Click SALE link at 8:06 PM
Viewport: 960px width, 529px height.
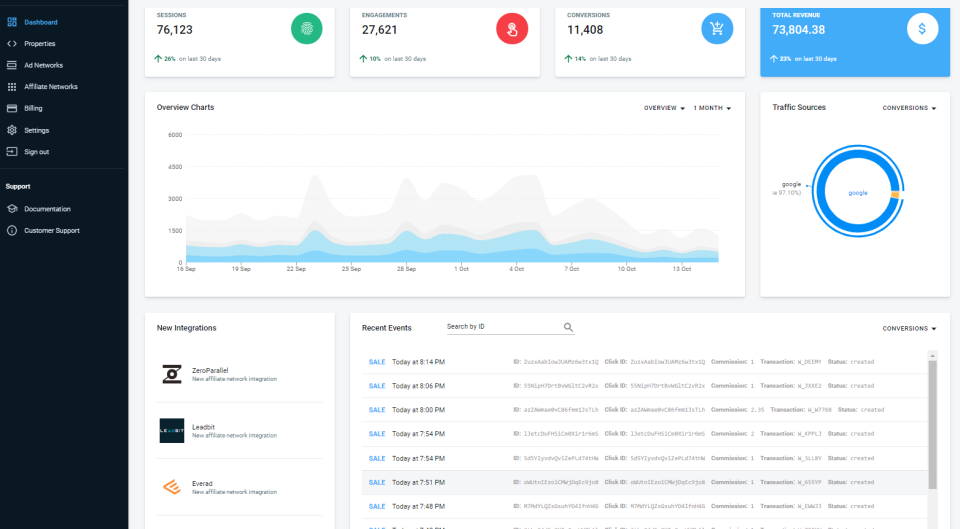click(x=377, y=386)
